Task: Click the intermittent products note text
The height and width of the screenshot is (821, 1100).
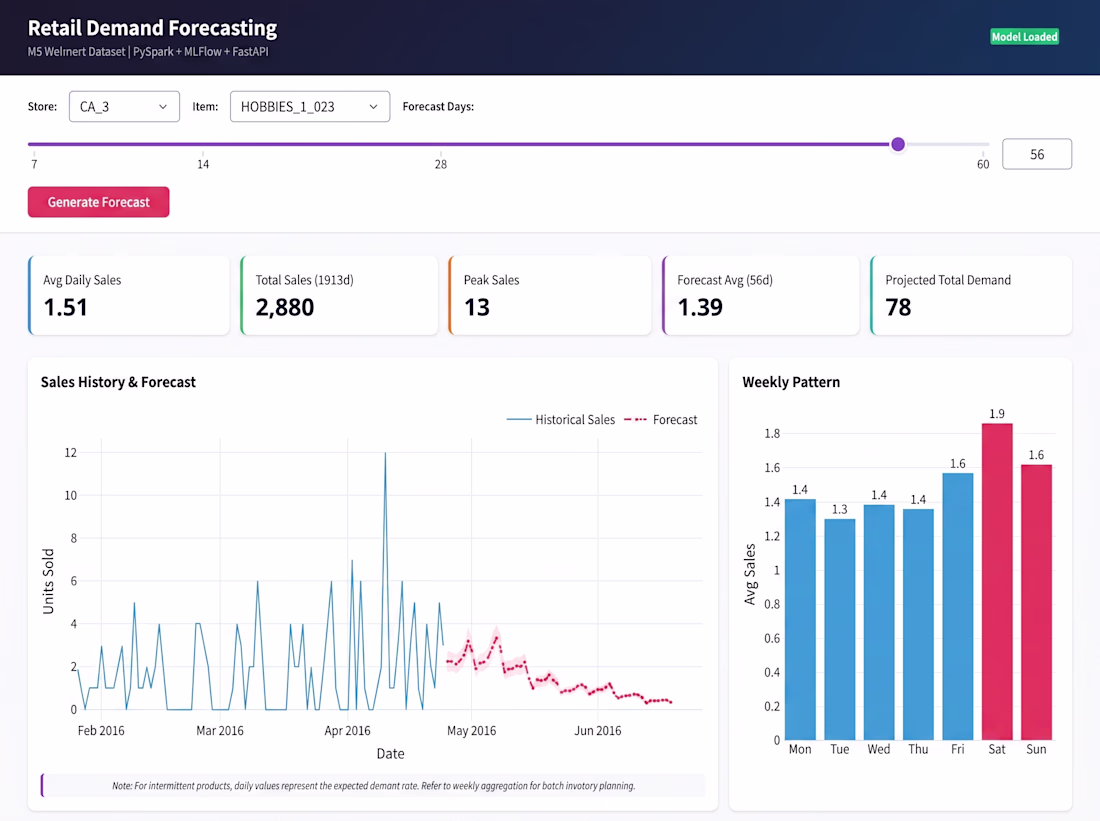Action: click(x=373, y=786)
